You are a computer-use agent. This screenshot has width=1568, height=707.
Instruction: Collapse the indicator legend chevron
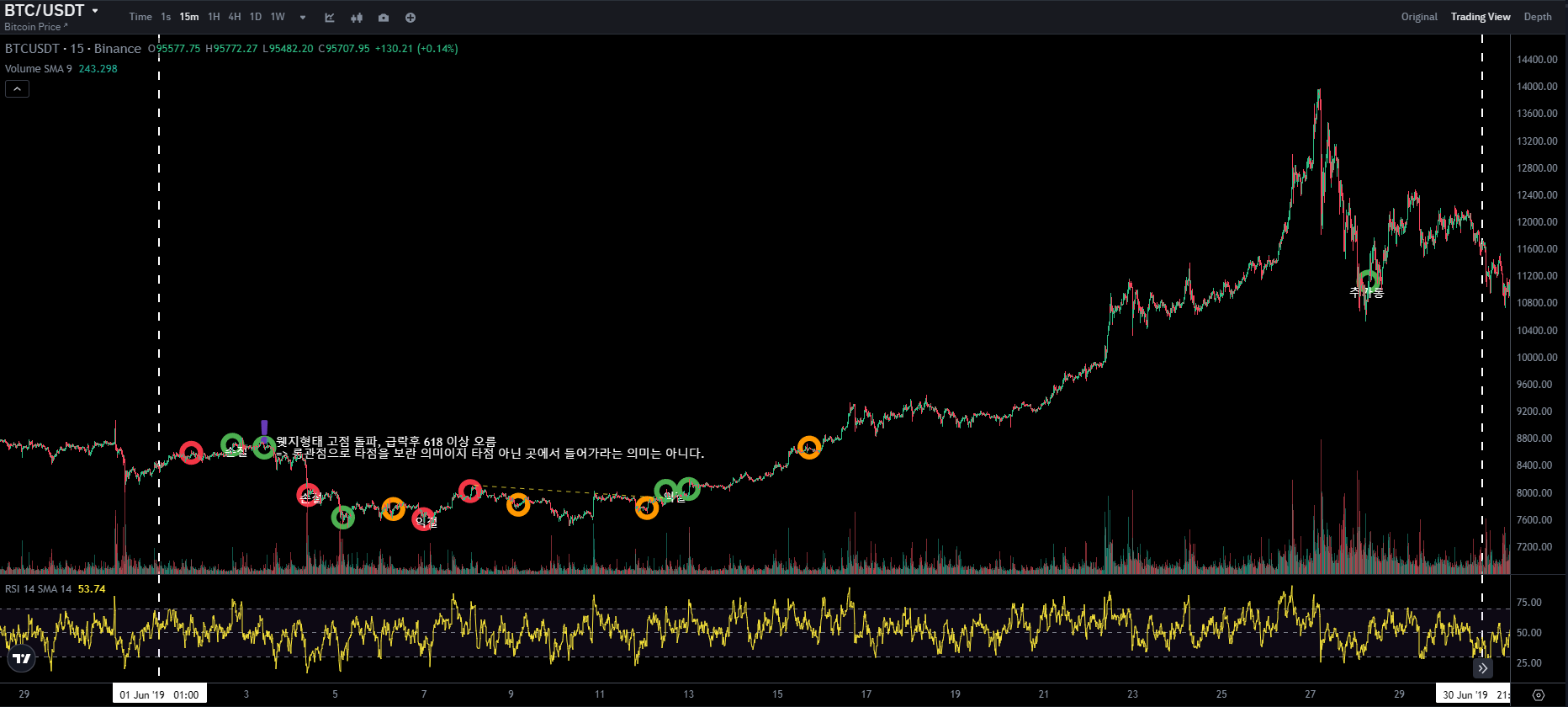tap(17, 88)
